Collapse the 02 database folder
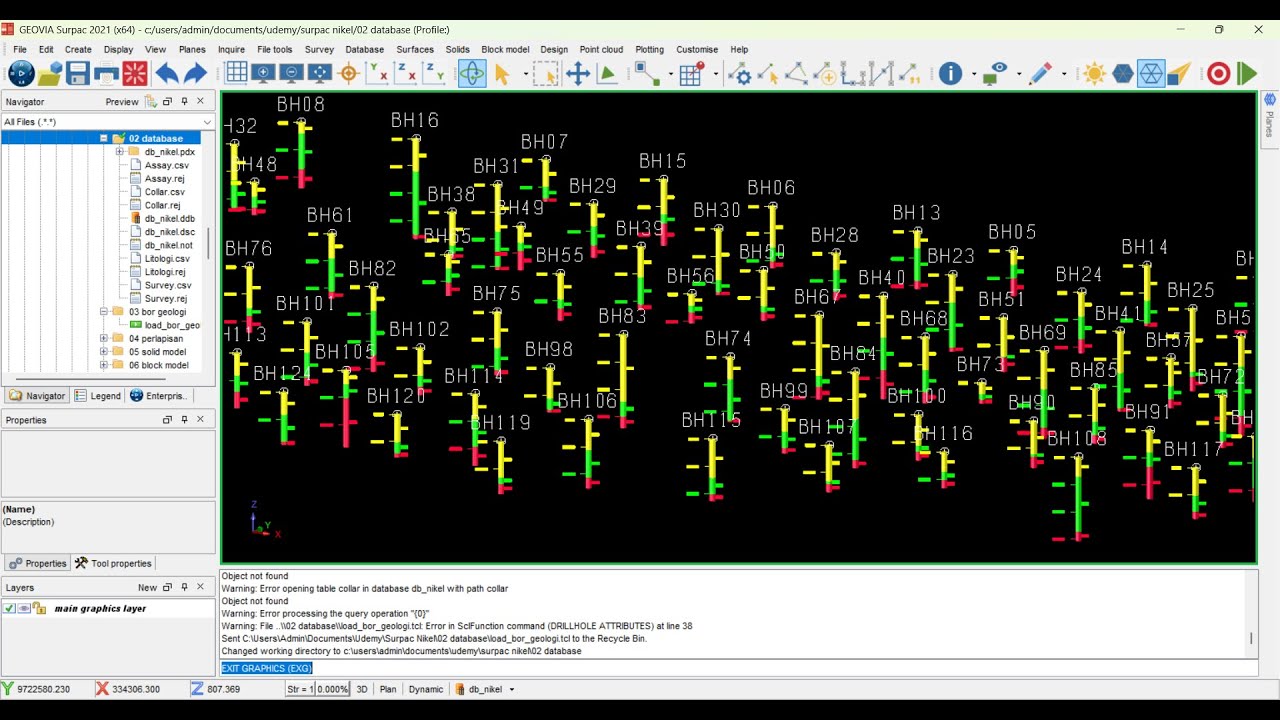The height and width of the screenshot is (720, 1280). click(103, 139)
